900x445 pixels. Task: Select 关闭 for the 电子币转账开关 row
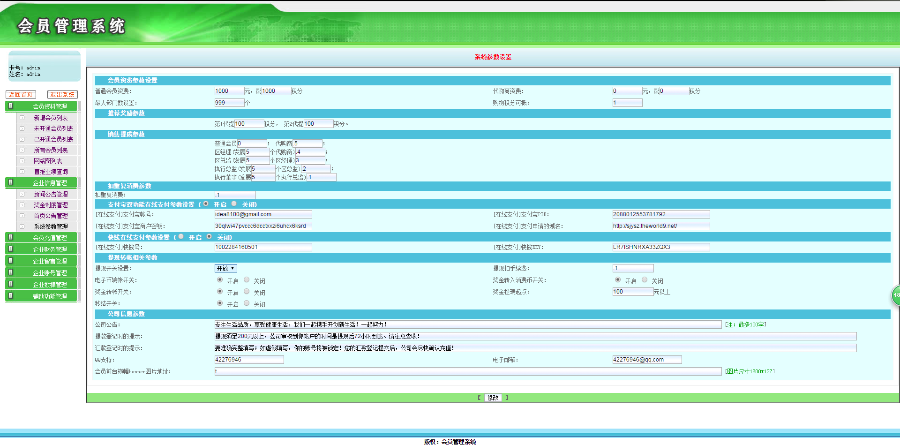[247, 280]
